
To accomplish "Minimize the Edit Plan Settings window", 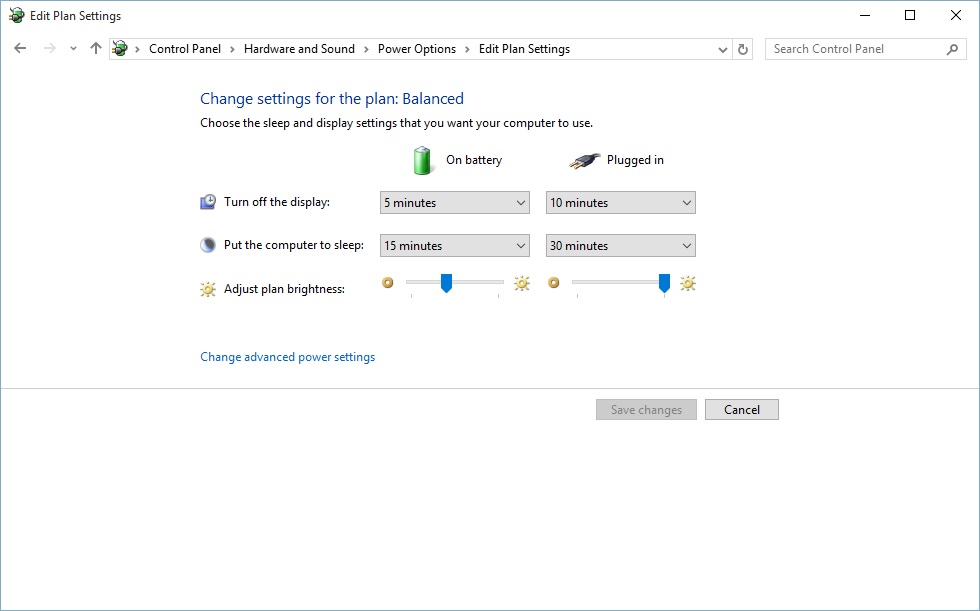I will (865, 16).
